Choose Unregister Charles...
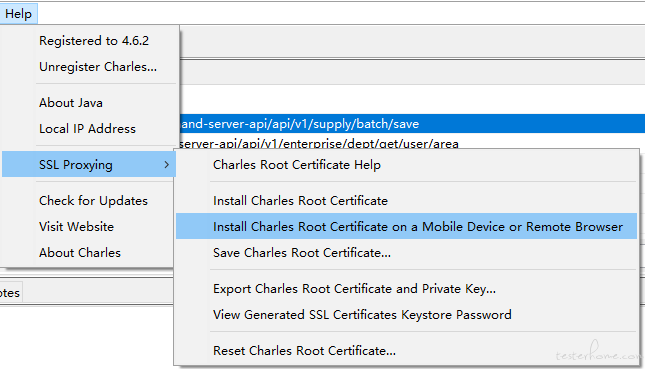 click(98, 67)
